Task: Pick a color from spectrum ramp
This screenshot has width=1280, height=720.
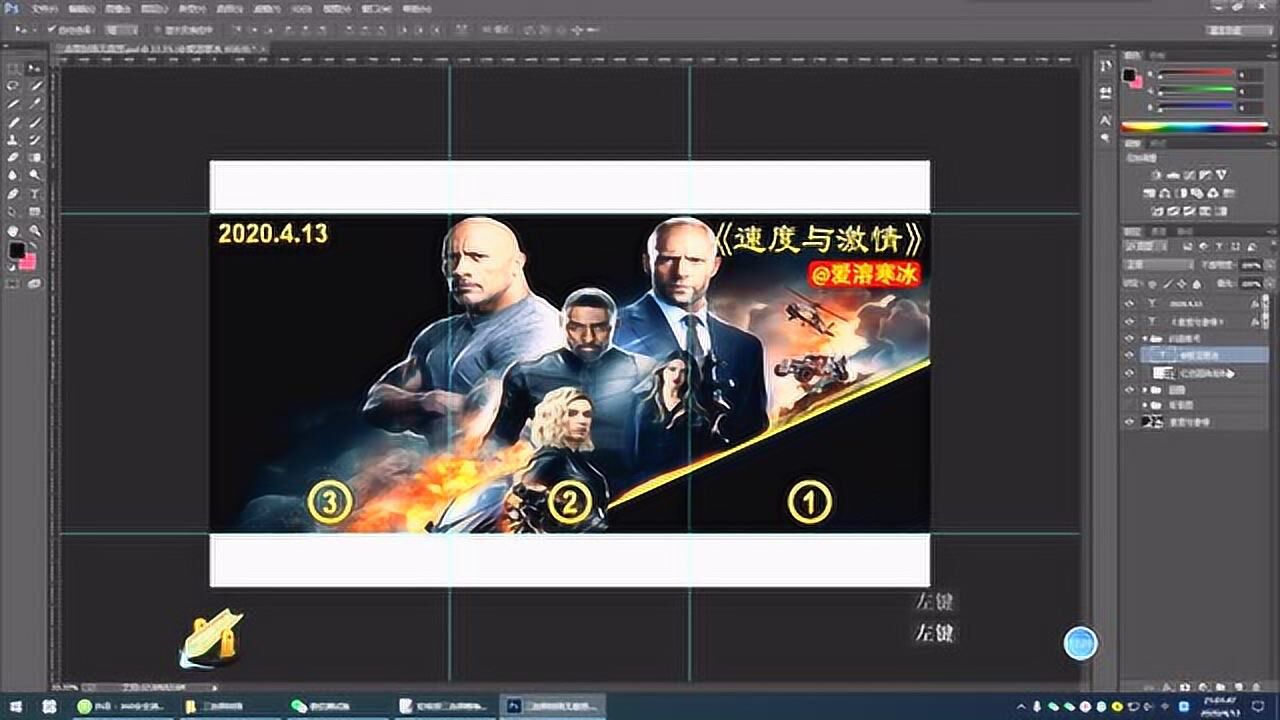Action: (x=1195, y=127)
